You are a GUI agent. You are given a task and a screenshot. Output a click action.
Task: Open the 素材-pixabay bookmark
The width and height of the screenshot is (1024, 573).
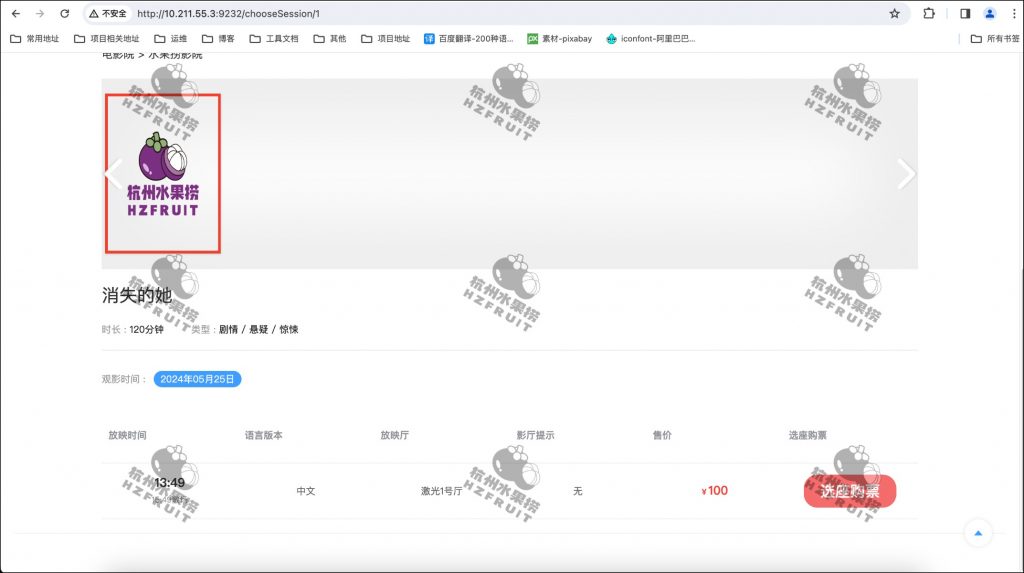tap(560, 39)
